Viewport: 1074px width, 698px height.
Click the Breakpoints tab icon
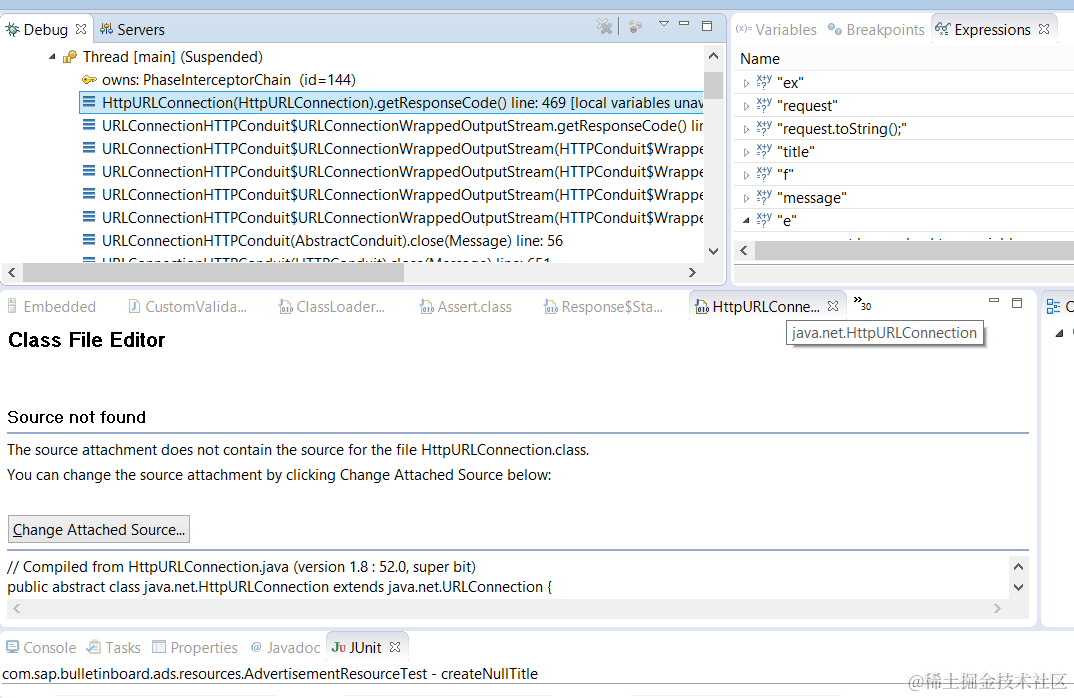pyautogui.click(x=834, y=29)
